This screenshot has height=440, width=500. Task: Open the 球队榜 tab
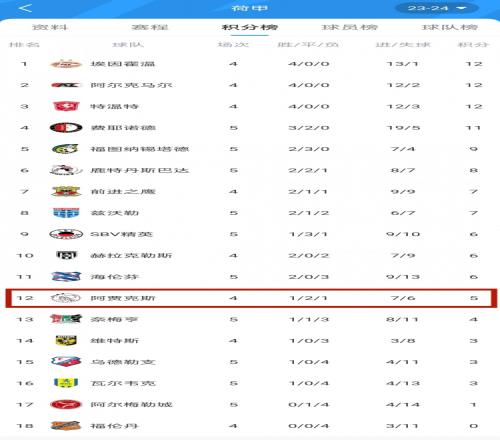coord(449,27)
